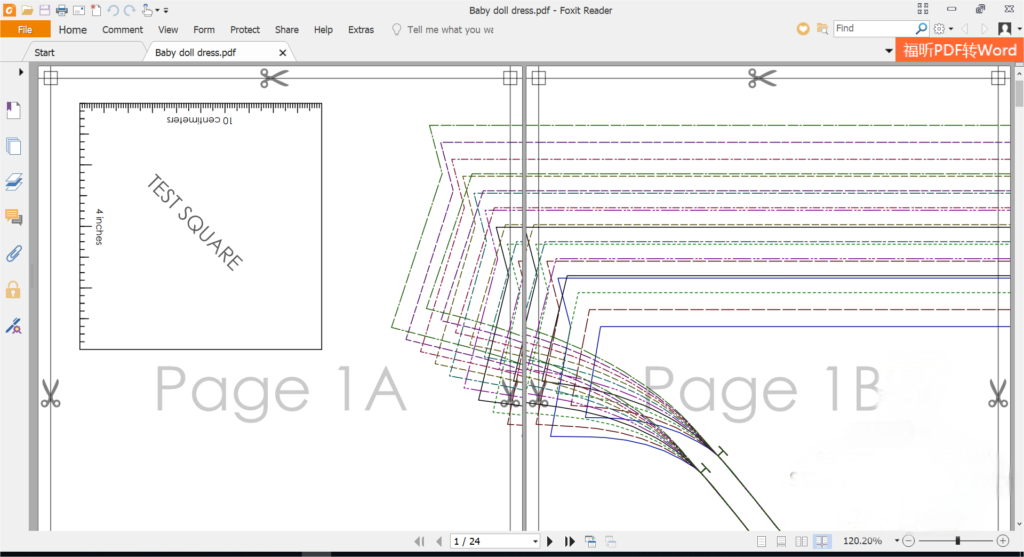Open the attachments paperclip panel
This screenshot has width=1024, height=557.
14,253
